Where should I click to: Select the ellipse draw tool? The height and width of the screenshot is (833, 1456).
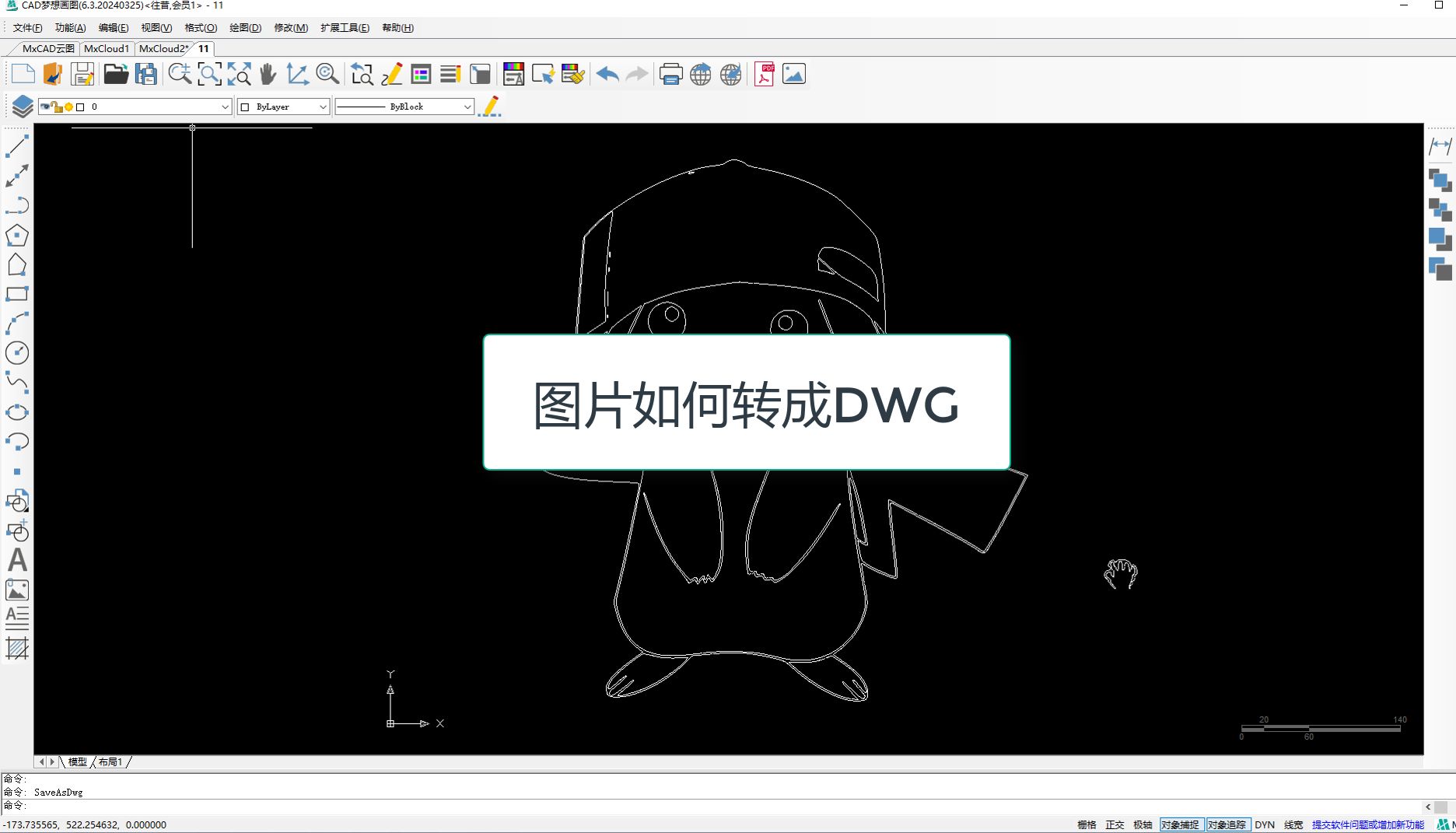coord(17,412)
